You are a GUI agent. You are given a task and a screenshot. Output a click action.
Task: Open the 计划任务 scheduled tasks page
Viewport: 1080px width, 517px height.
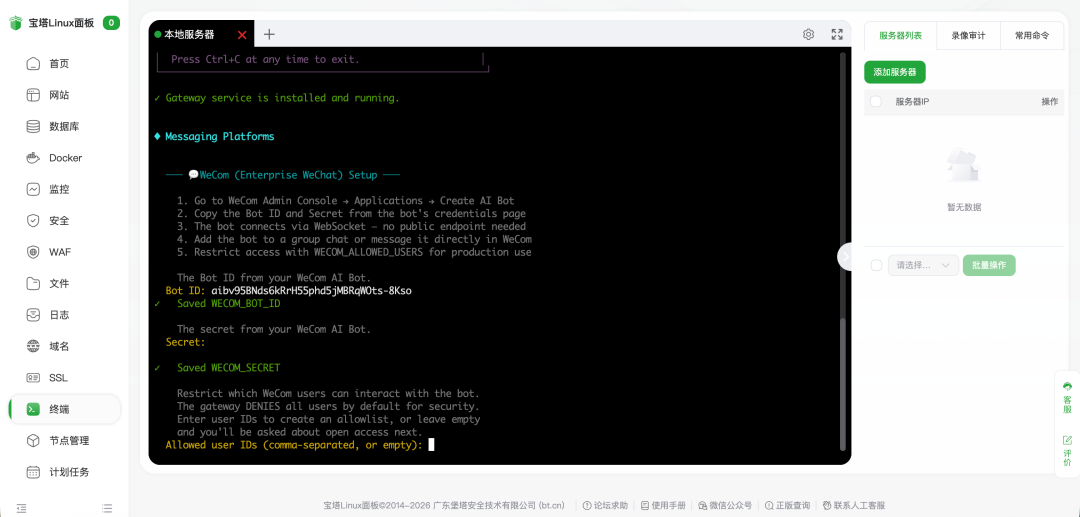(x=64, y=472)
